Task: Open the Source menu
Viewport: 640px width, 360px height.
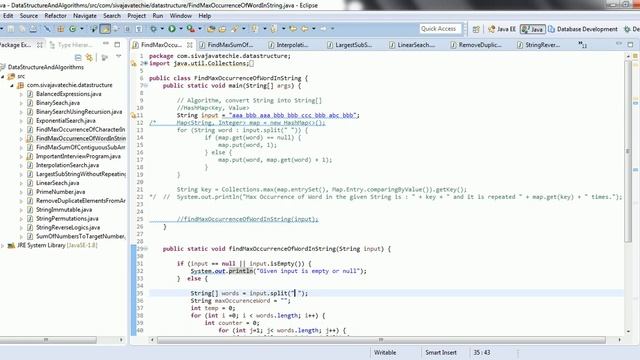Action: [x=29, y=16]
